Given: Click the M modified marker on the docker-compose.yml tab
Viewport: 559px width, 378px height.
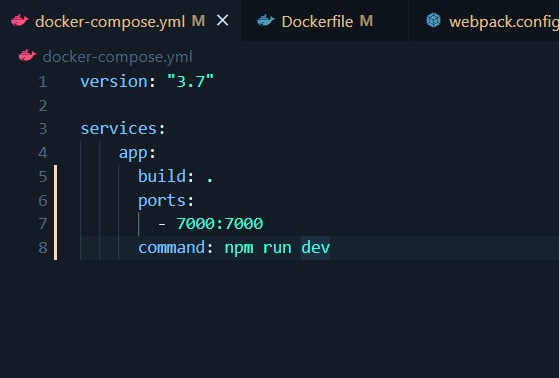Looking at the screenshot, I should 198,21.
